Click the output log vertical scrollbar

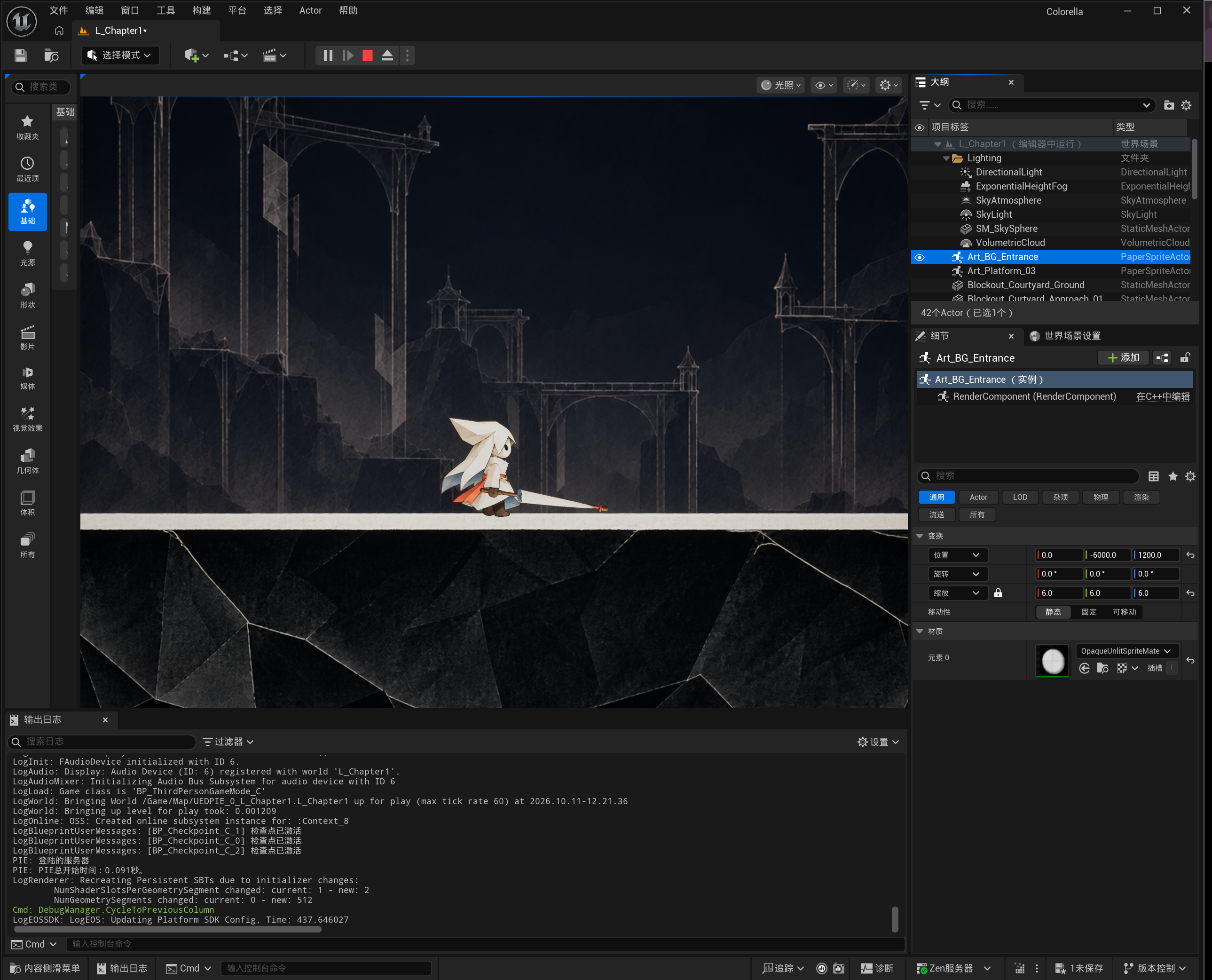tap(894, 919)
